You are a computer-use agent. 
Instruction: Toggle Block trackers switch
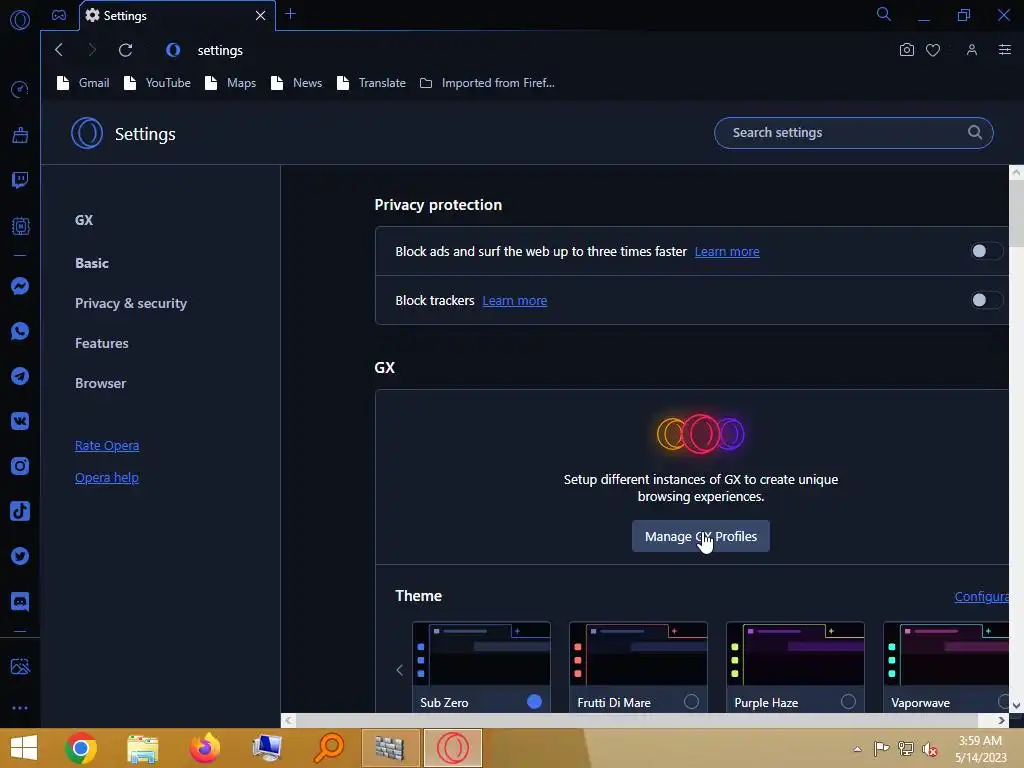pos(985,300)
